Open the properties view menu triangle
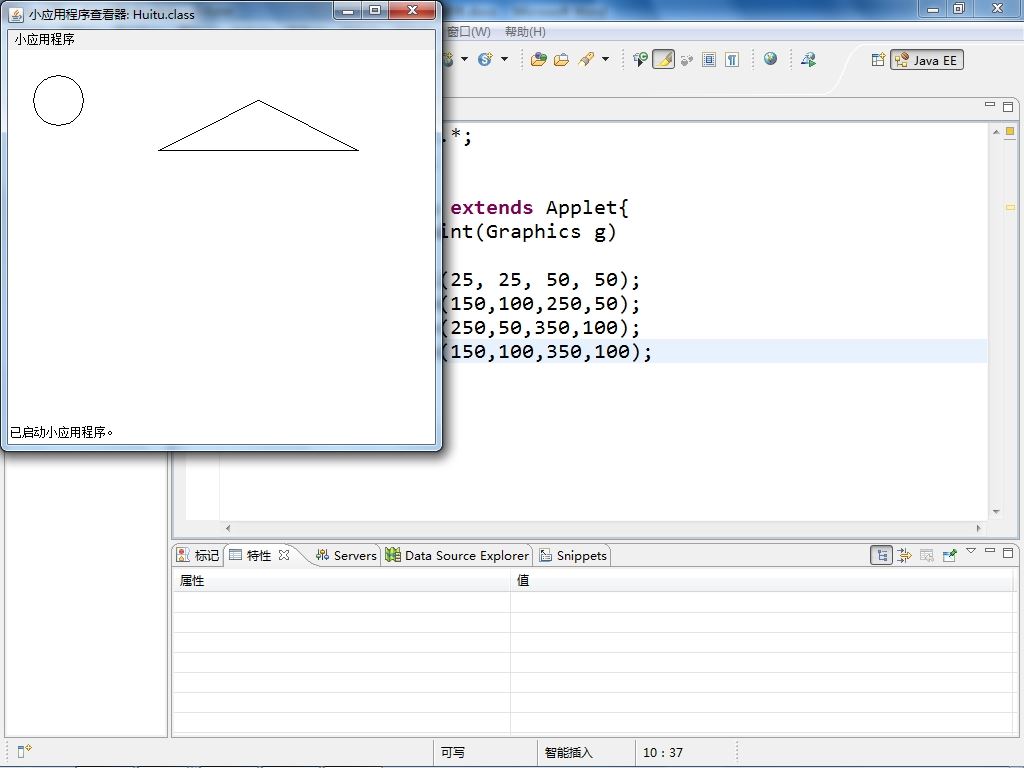Screen dimensions: 1024x768 coord(971,551)
